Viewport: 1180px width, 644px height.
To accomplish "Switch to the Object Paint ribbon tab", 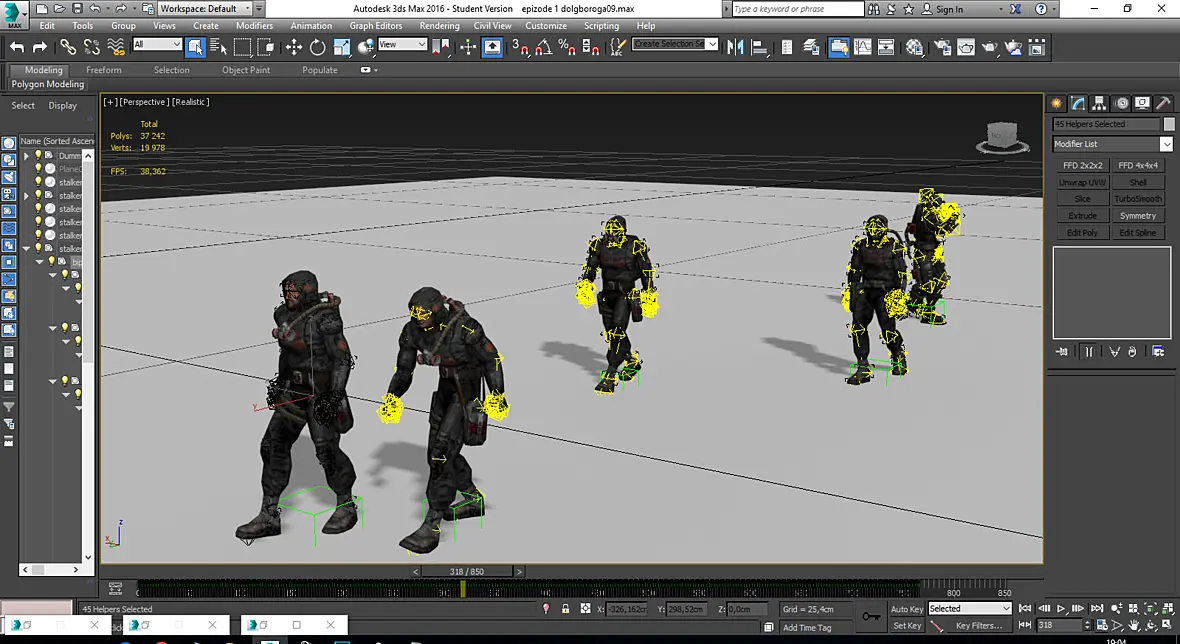I will 246,70.
